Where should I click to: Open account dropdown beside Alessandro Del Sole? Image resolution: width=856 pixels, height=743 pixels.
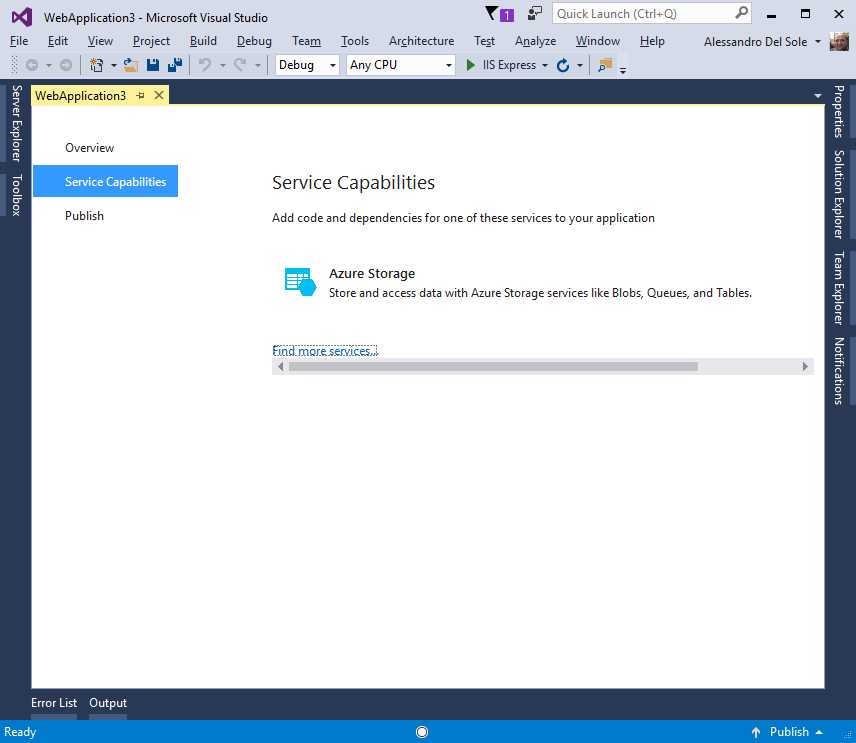tap(818, 41)
